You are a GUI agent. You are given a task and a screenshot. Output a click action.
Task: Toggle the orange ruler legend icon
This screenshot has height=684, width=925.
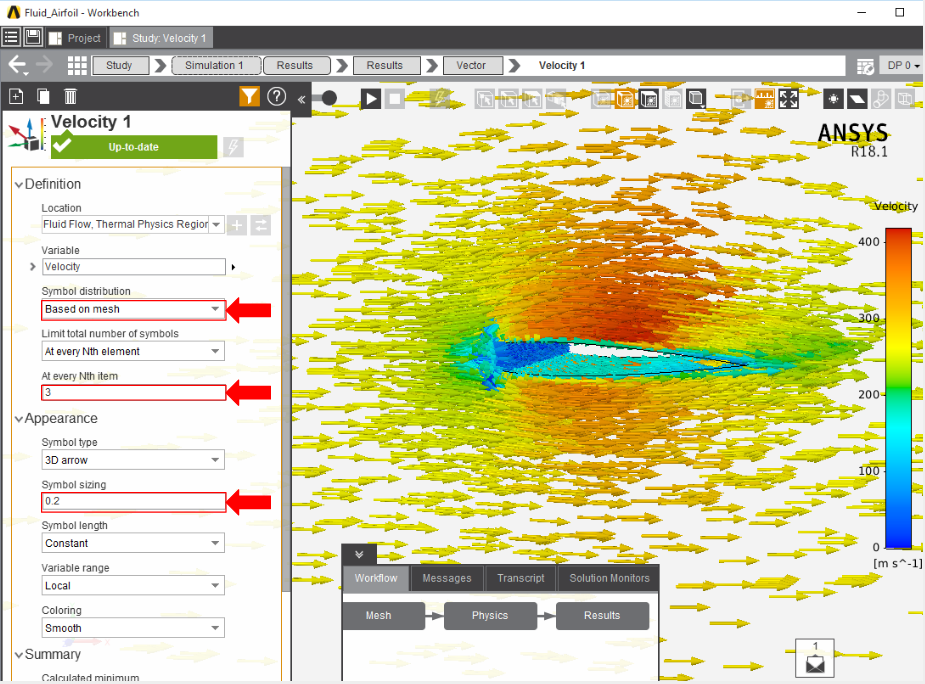(x=765, y=99)
